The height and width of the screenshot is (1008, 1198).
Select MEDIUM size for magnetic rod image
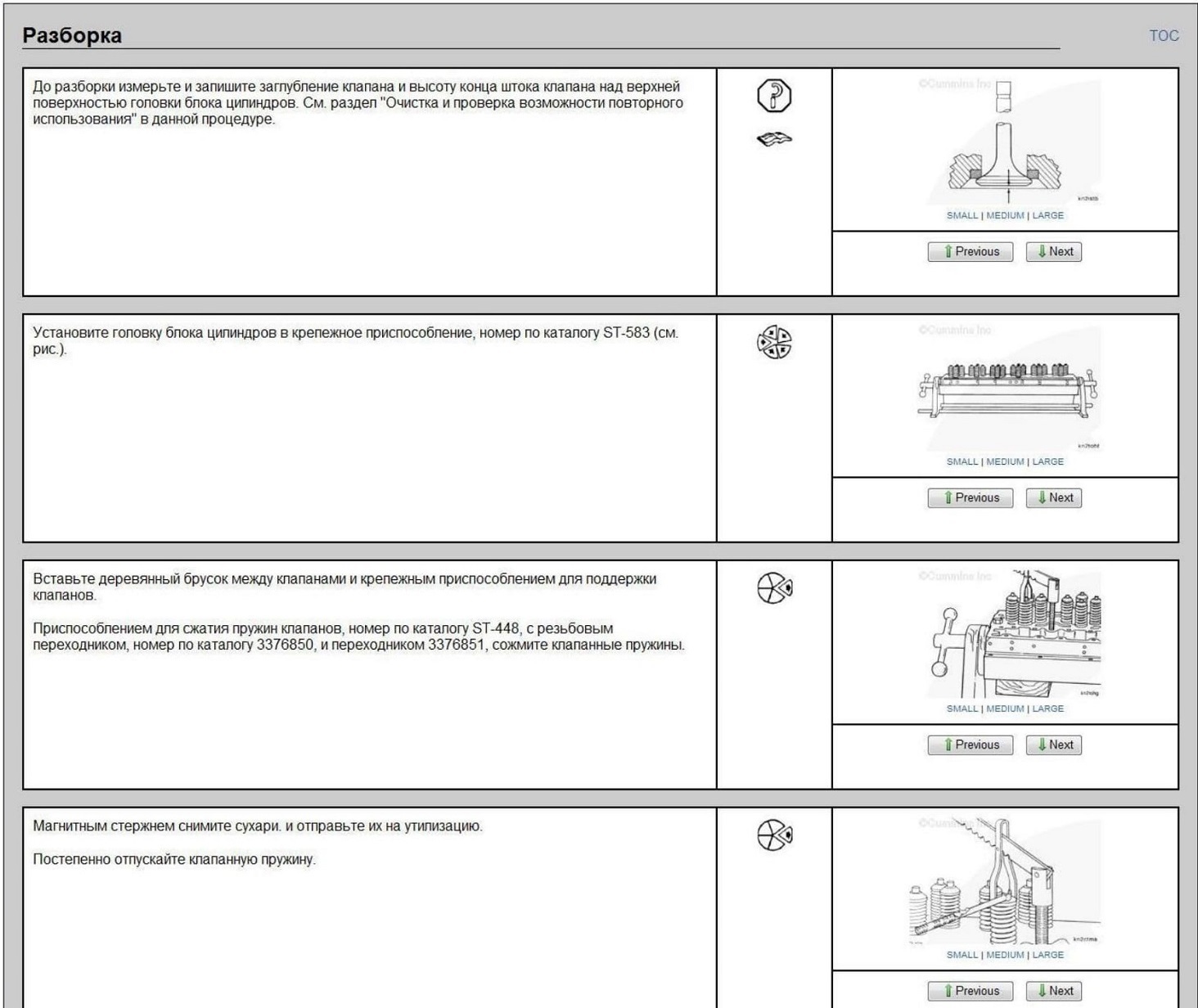pos(1005,955)
